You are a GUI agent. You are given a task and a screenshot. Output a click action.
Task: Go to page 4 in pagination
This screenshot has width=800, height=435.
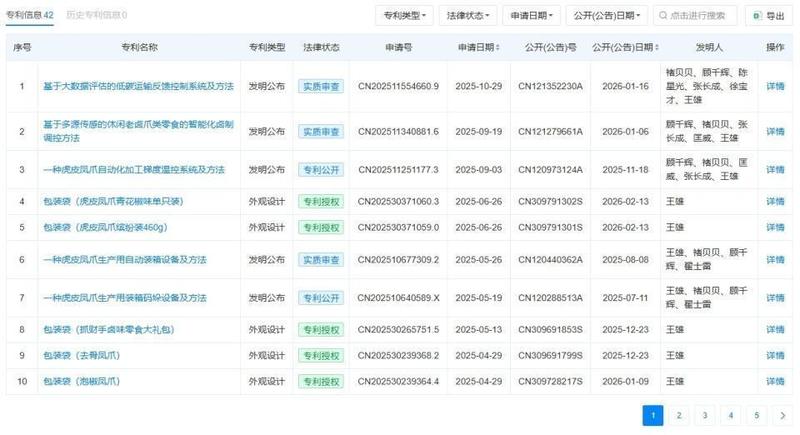click(x=731, y=415)
